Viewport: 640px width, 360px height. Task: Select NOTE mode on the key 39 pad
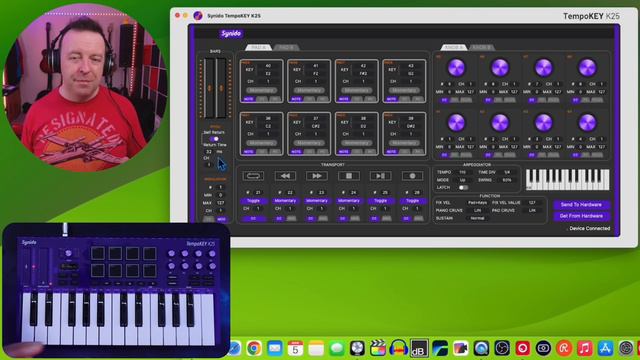coord(391,152)
